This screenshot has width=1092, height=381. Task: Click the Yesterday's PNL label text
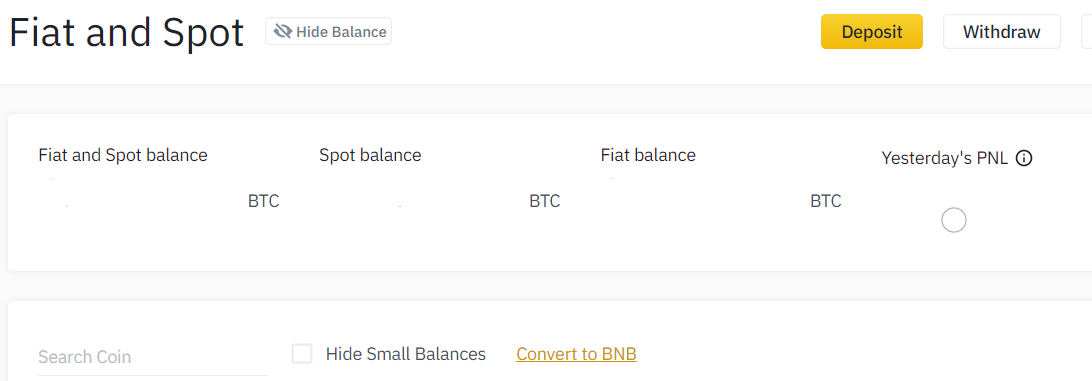[x=944, y=158]
